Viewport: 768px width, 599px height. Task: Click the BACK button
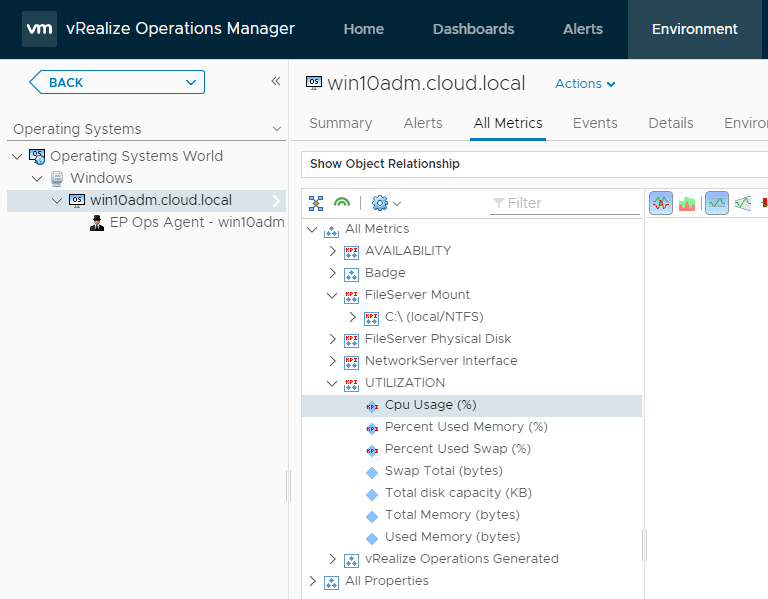(x=117, y=82)
